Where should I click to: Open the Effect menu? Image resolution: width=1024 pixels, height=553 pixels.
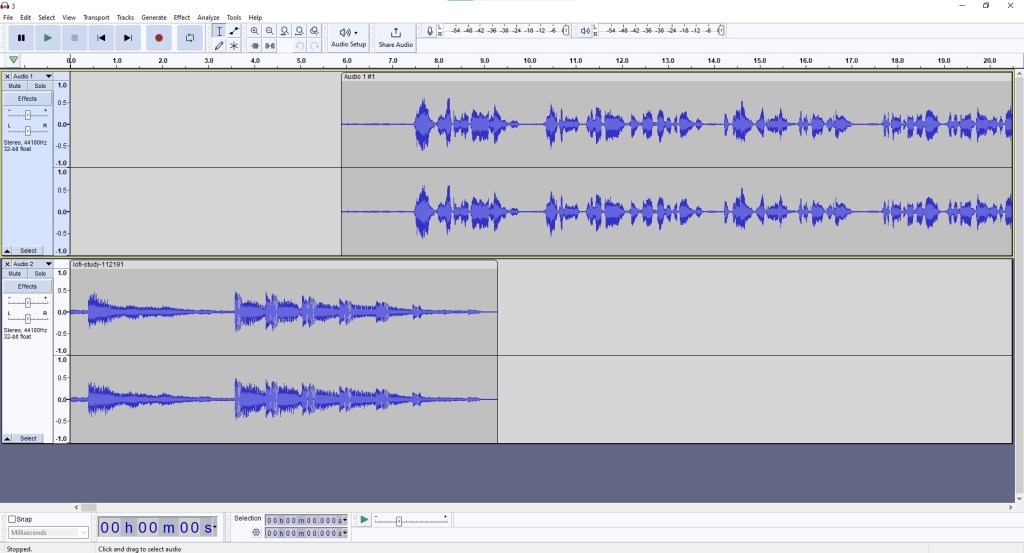[x=181, y=17]
